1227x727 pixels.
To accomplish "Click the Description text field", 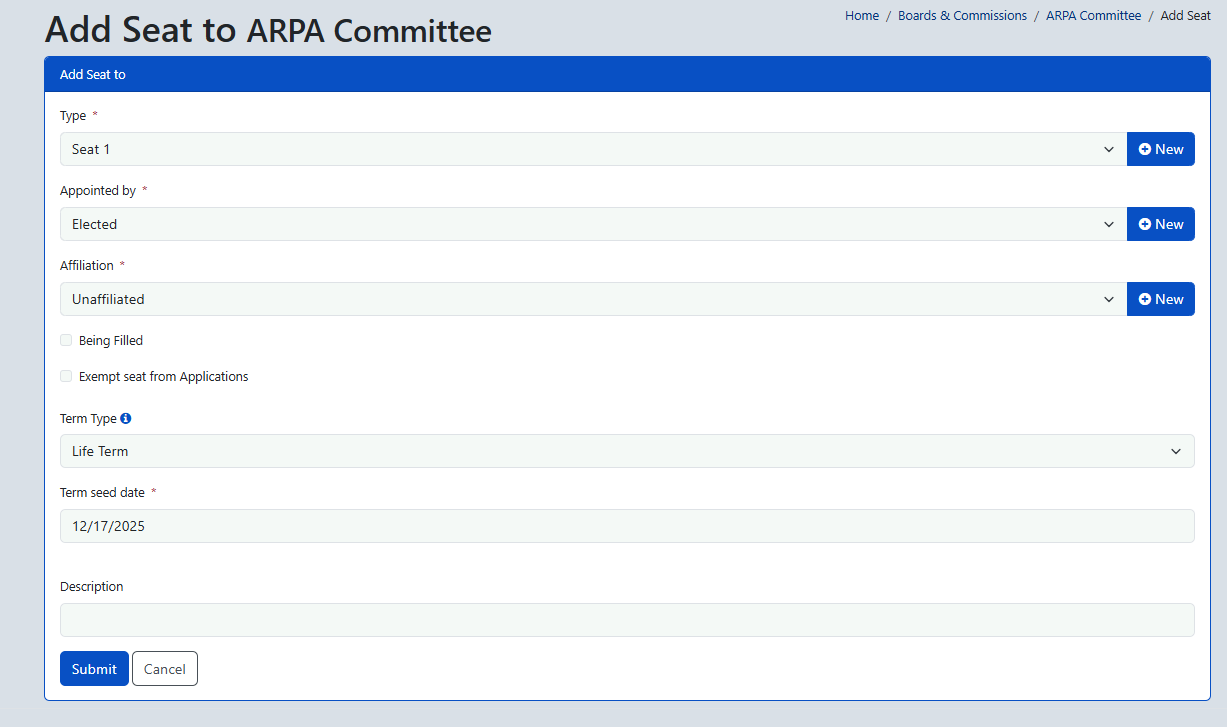I will coord(627,620).
